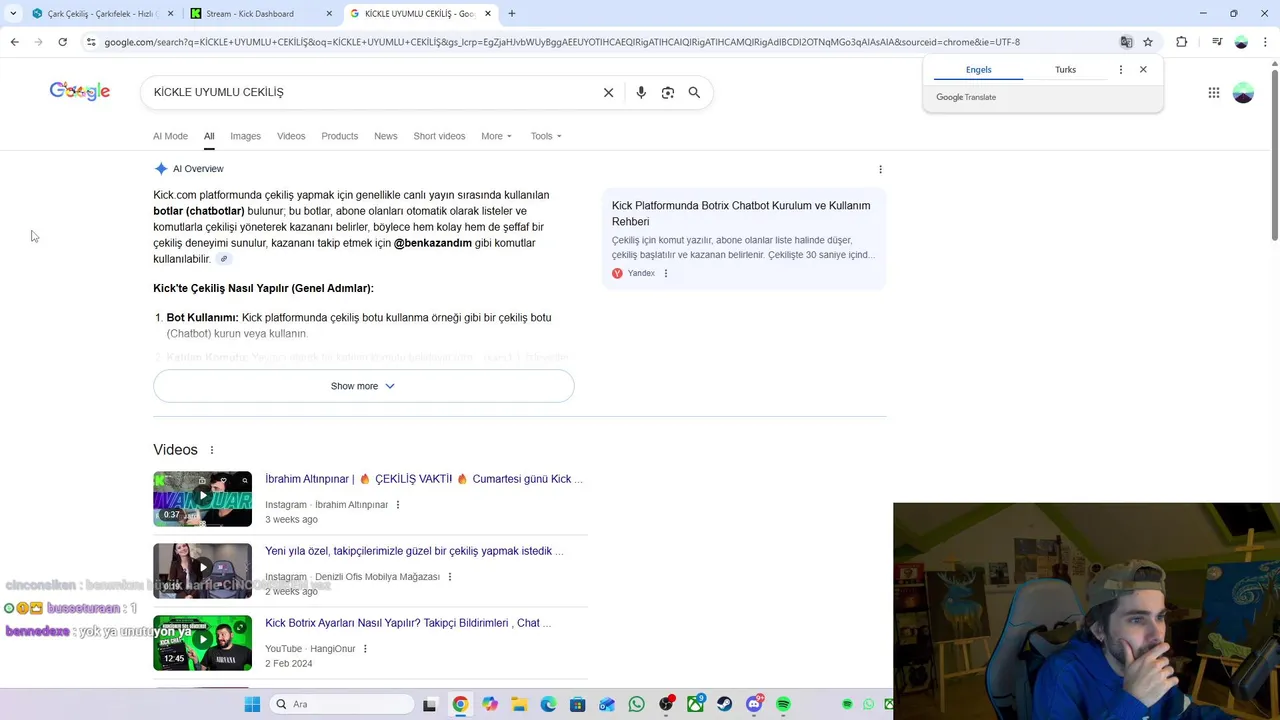
Task: Play the 12:45 HangiOnur video thumbnail
Action: (x=202, y=643)
